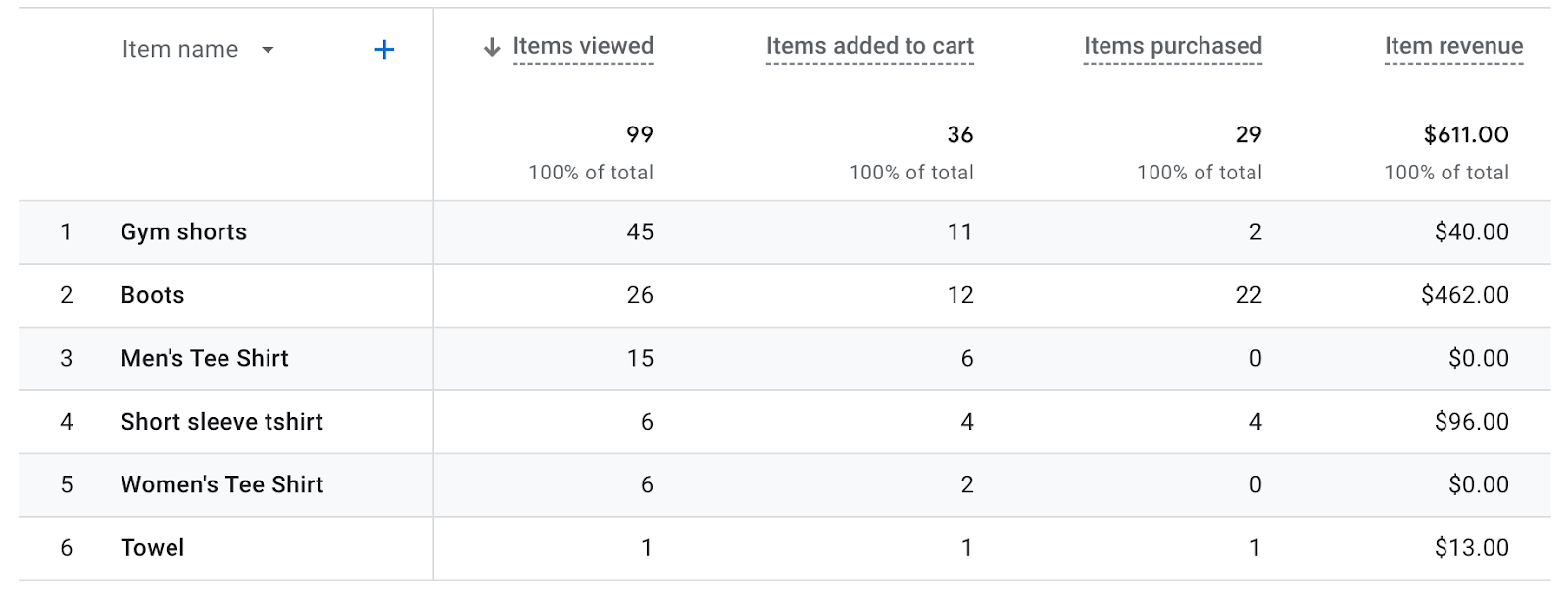Sort by Items added to cart header

click(x=869, y=46)
